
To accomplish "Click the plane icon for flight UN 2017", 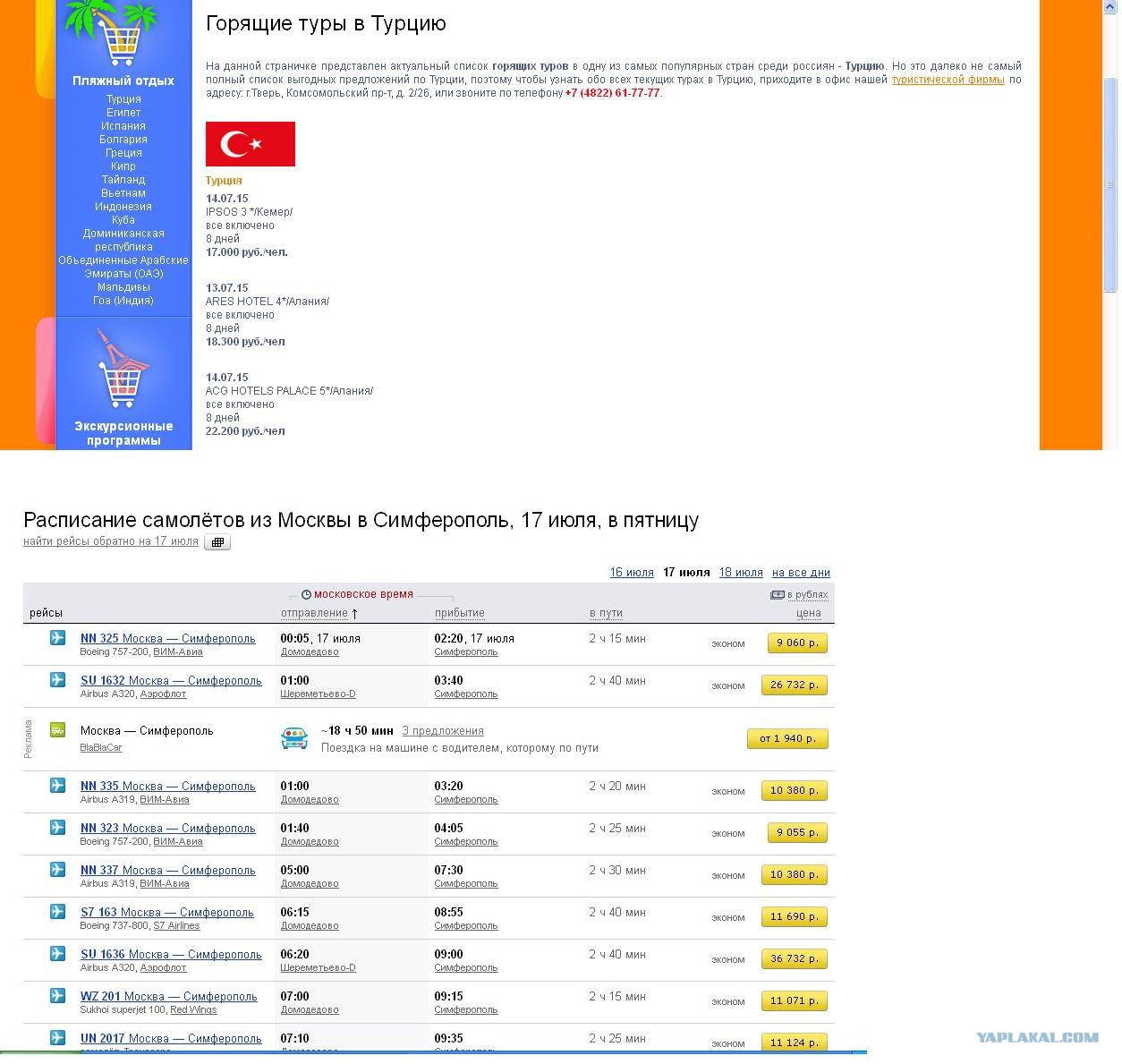I will (58, 1038).
